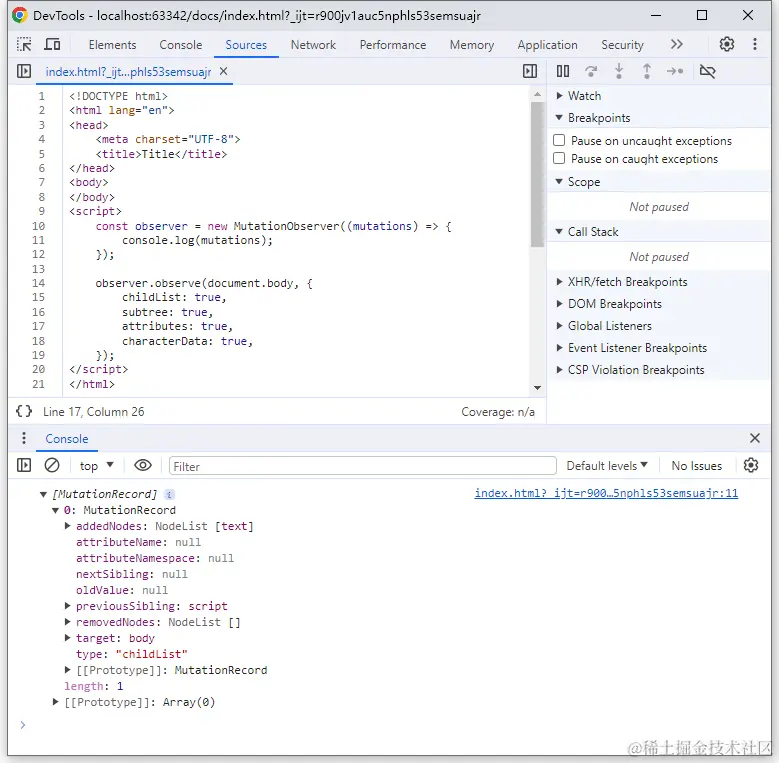
Task: Open the Performance tab
Action: tap(392, 45)
